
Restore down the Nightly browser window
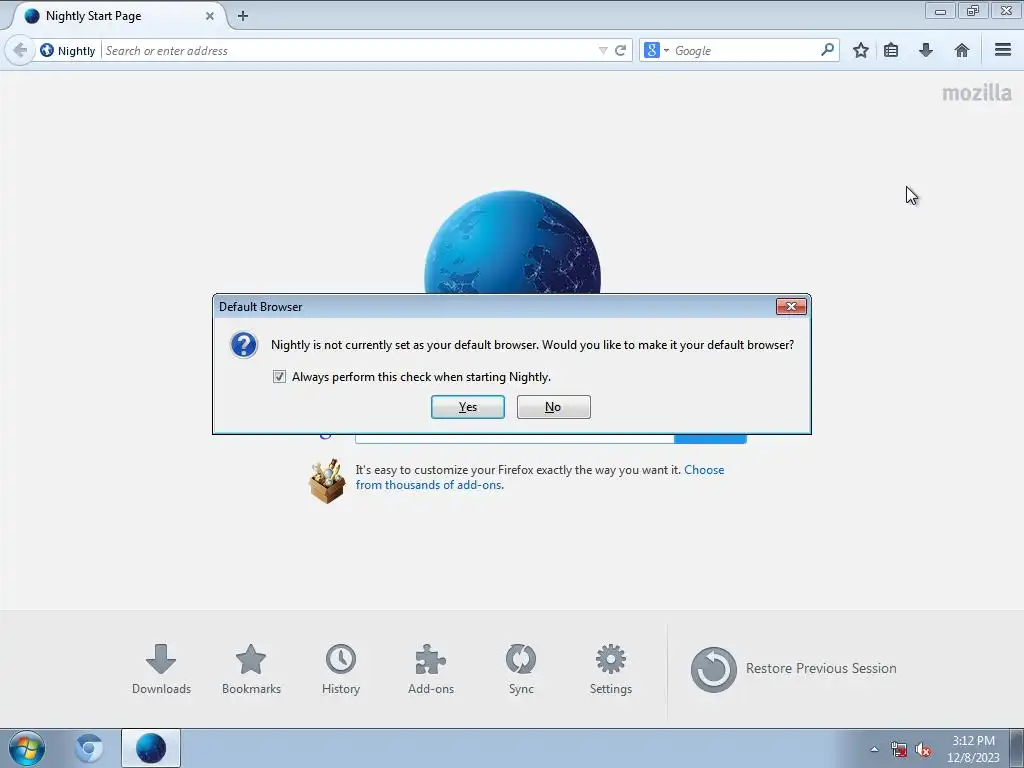[973, 10]
